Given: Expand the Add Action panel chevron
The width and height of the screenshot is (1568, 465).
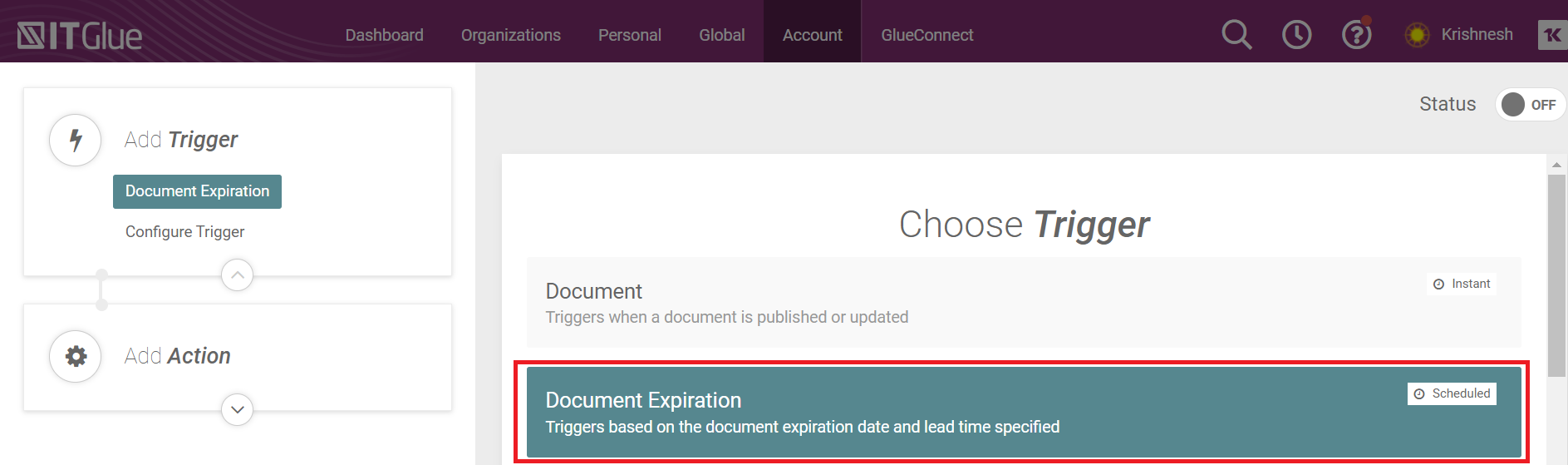Looking at the screenshot, I should click(x=238, y=409).
